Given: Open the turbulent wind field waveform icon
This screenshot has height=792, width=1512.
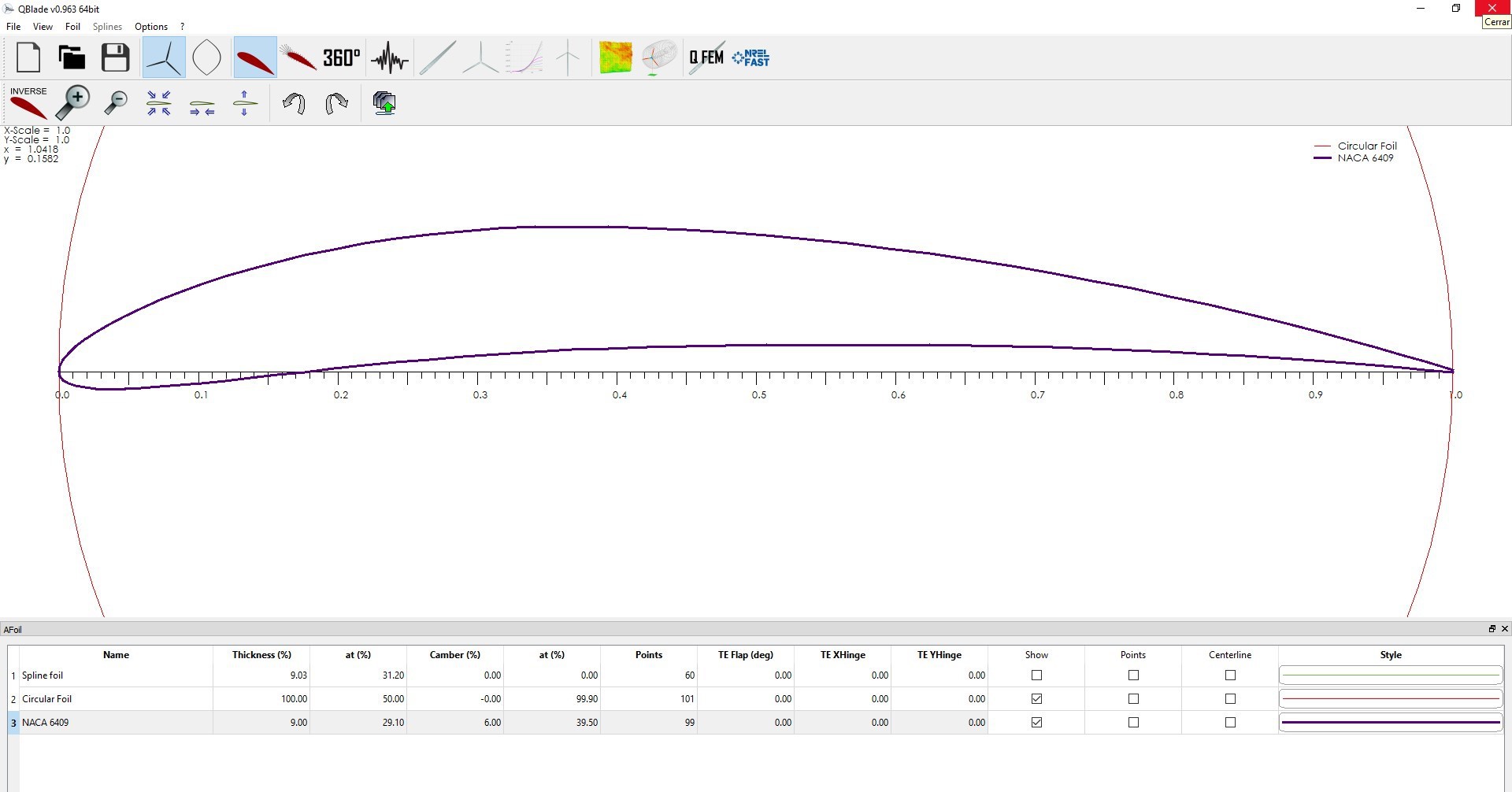Looking at the screenshot, I should pyautogui.click(x=390, y=57).
